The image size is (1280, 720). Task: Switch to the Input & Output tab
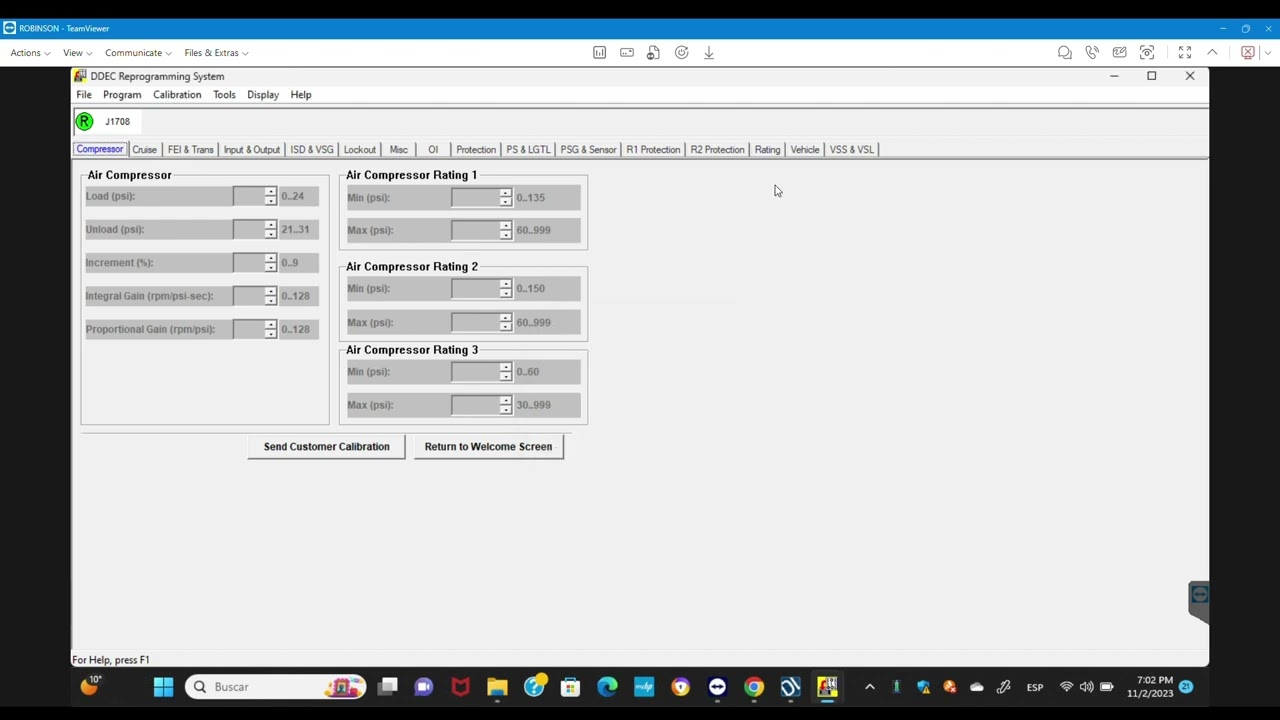(x=252, y=150)
